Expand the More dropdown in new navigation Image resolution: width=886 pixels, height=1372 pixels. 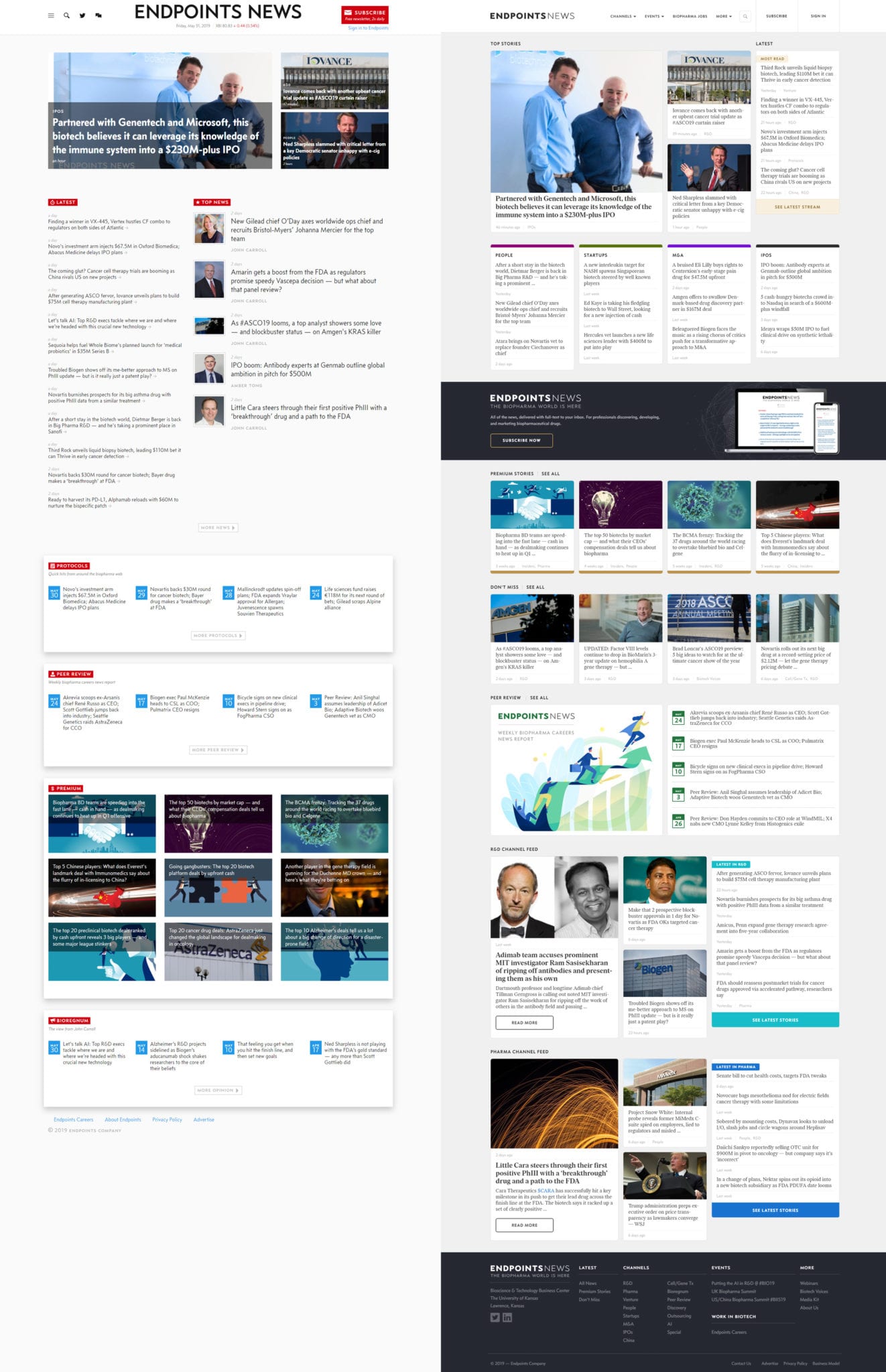tap(724, 16)
